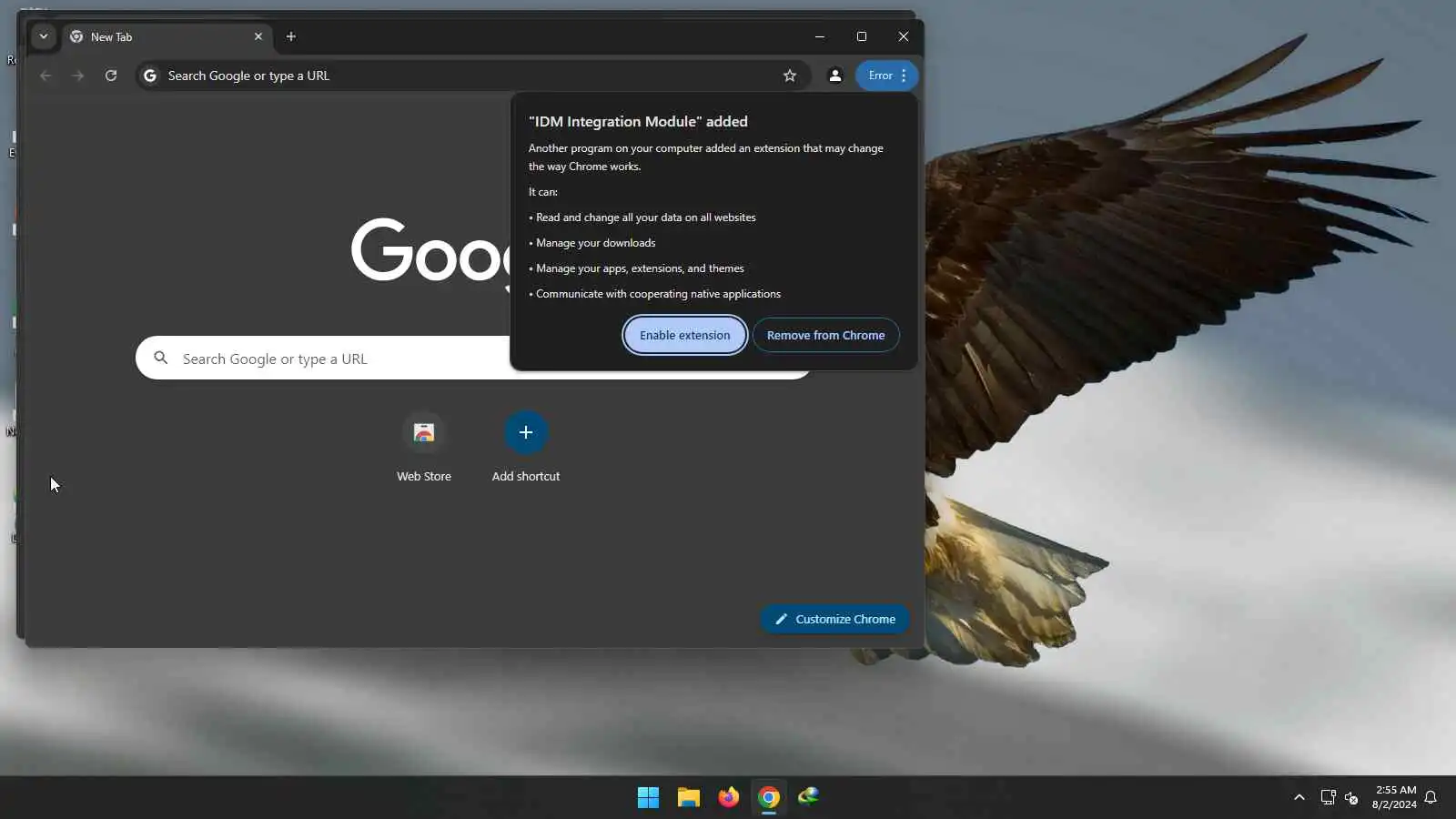Launch File Explorer from the taskbar

point(688,798)
